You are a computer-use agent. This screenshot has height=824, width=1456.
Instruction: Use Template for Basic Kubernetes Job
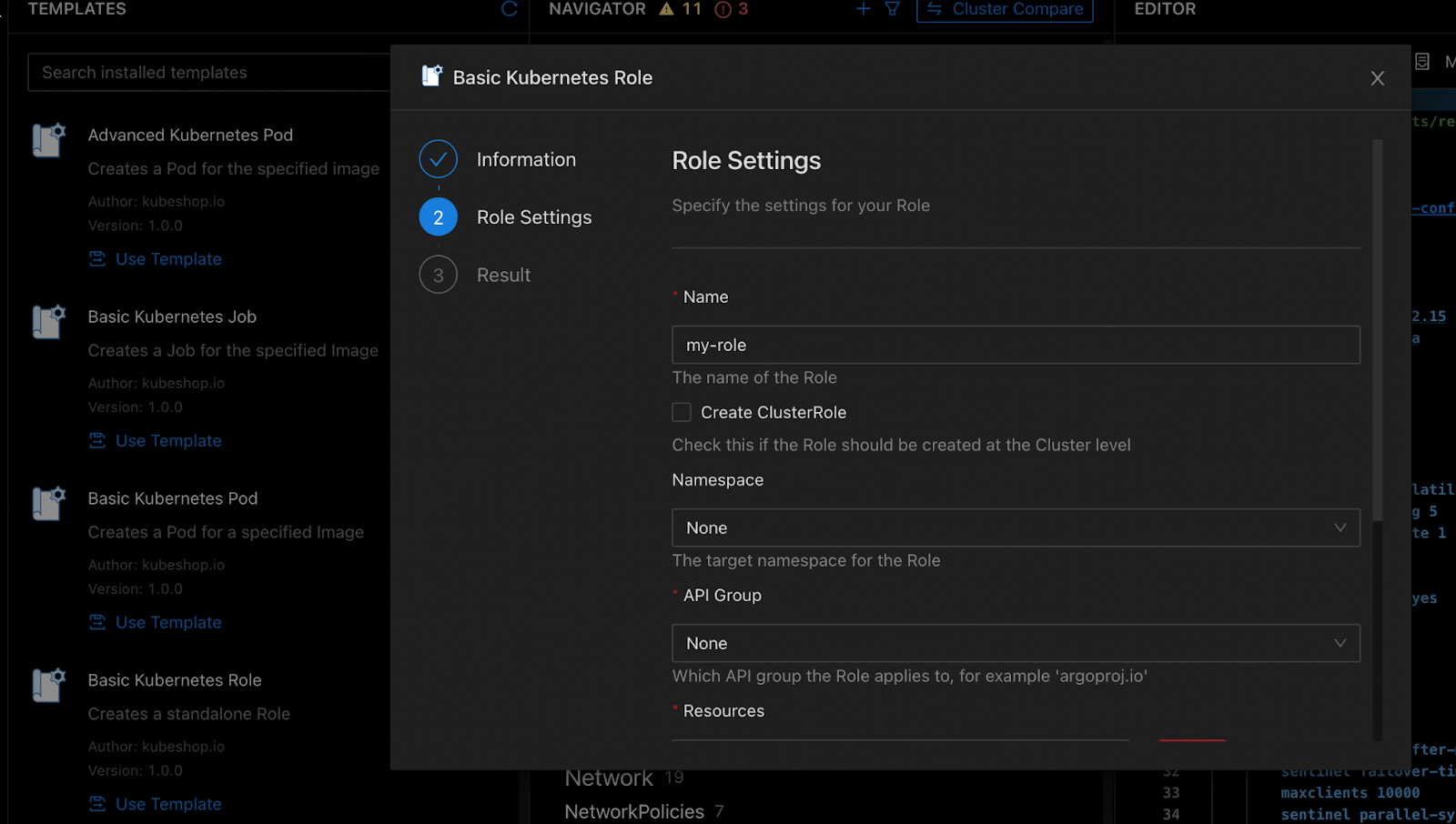pyautogui.click(x=155, y=441)
